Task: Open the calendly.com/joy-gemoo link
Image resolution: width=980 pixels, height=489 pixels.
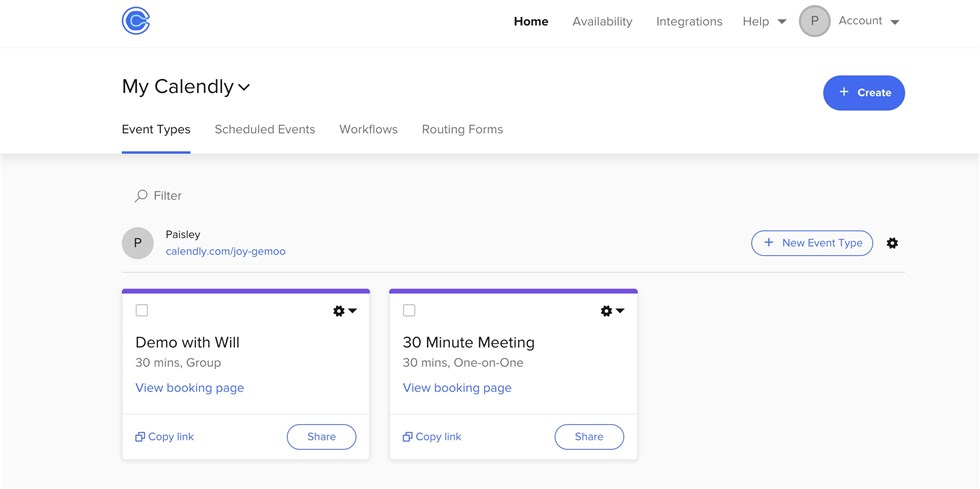Action: pos(226,251)
